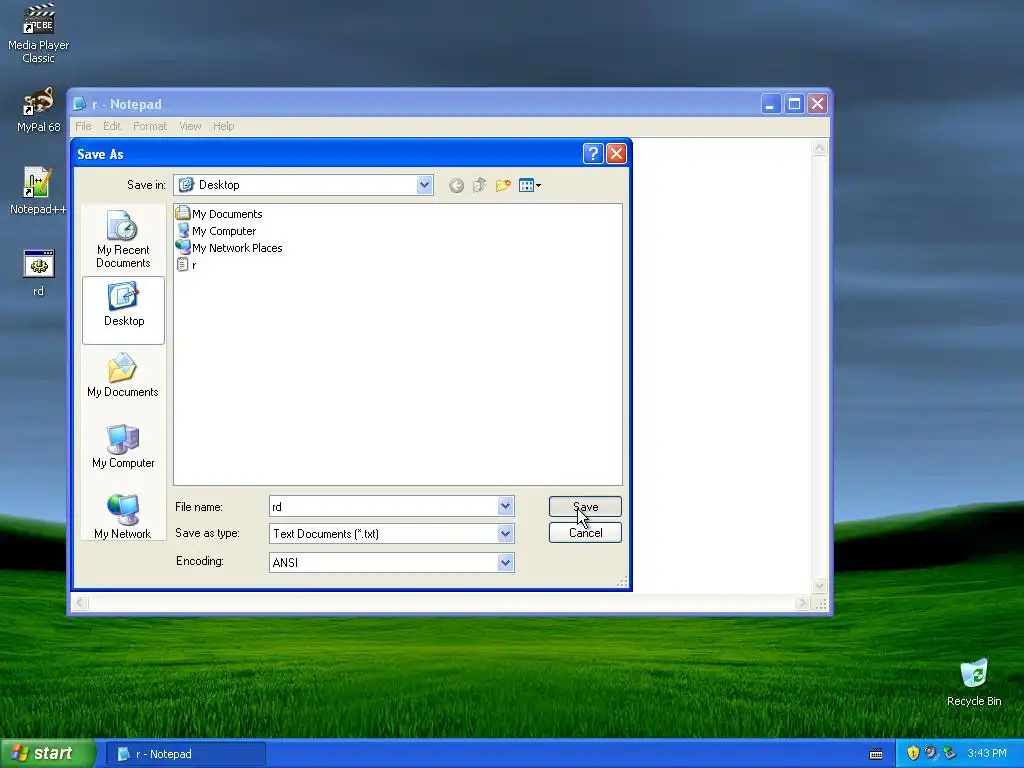Click the r - Notepad taskbar button
Viewport: 1024px width, 768px height.
pyautogui.click(x=185, y=754)
